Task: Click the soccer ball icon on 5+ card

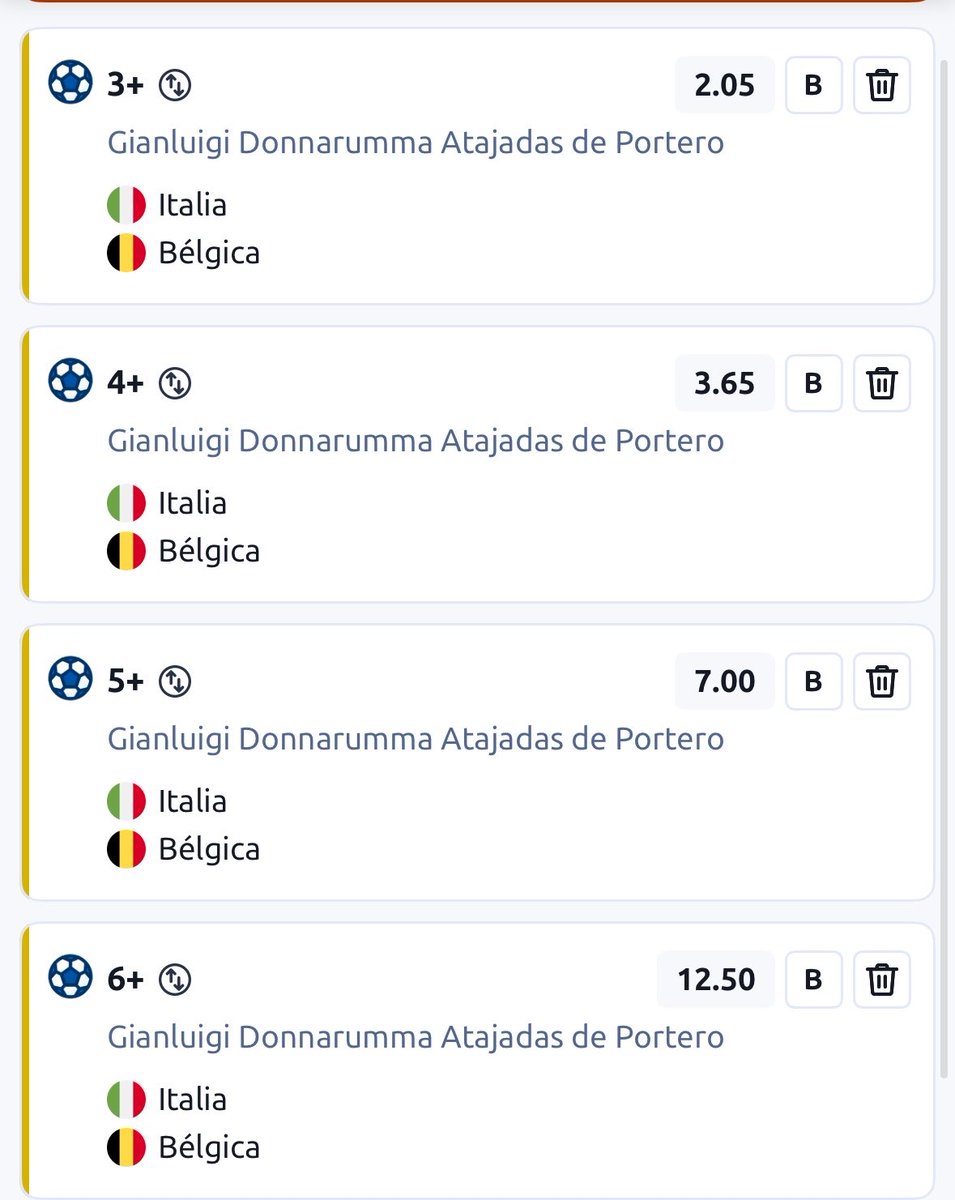Action: [x=70, y=681]
